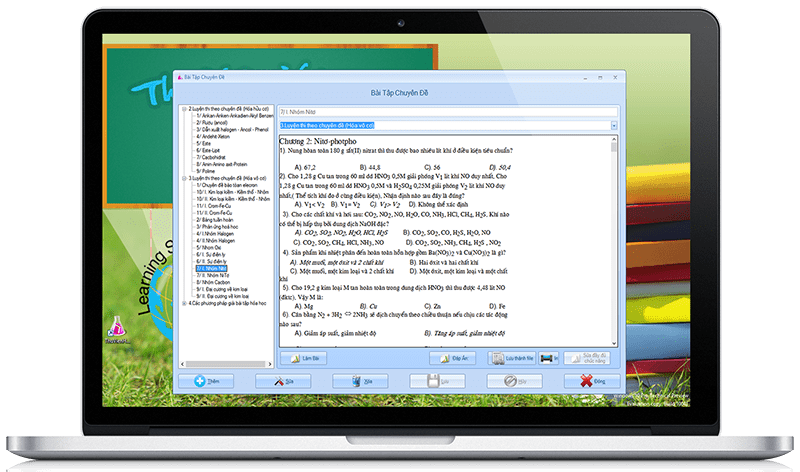This screenshot has height=472, width=800.
Task: Open the chapter category dropdown arrow
Action: click(613, 126)
